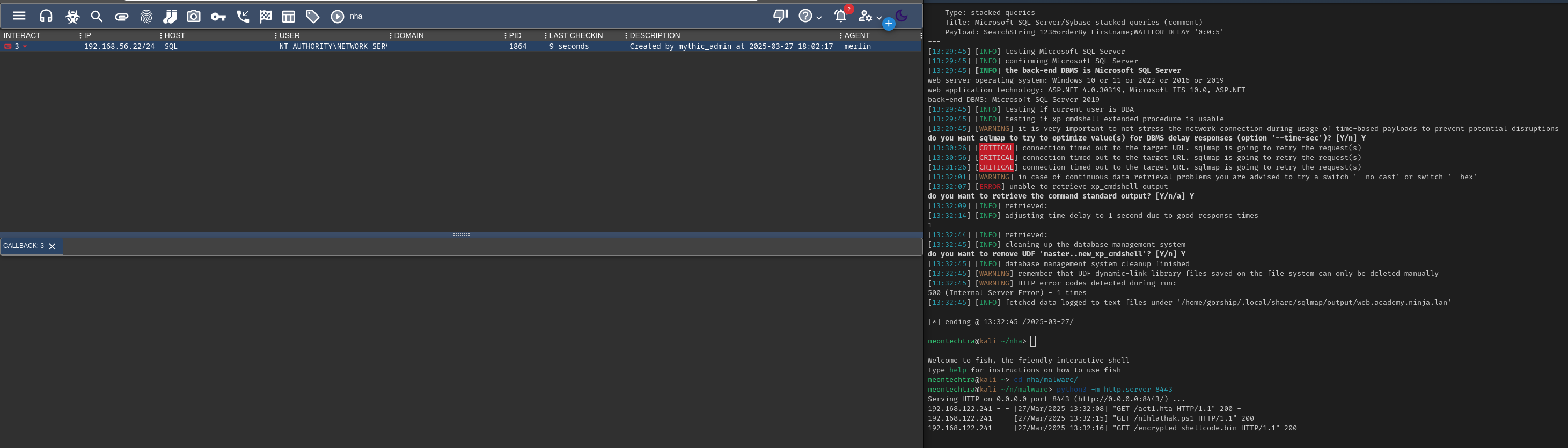Viewport: 1568px width, 448px height.
Task: Click 'back-end DBMS: Microsoft SQL Server 2019' line
Action: (x=1014, y=100)
